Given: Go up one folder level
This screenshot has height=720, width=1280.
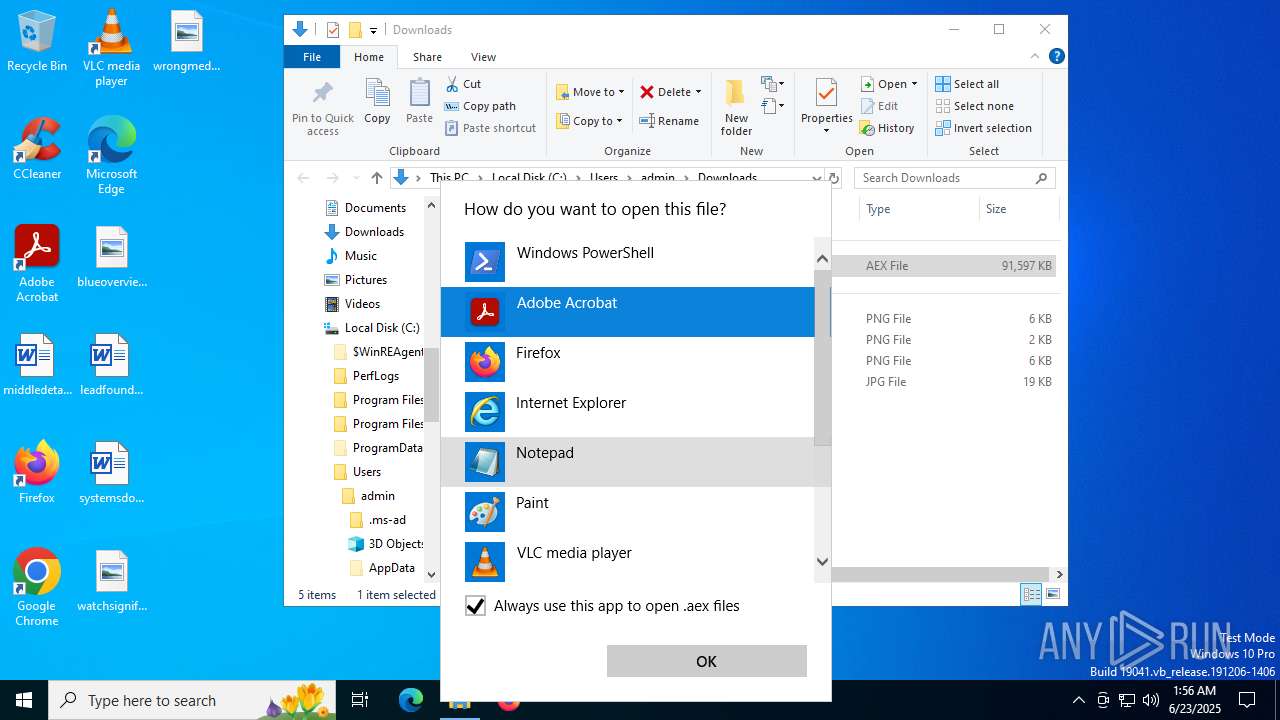Looking at the screenshot, I should click(377, 178).
